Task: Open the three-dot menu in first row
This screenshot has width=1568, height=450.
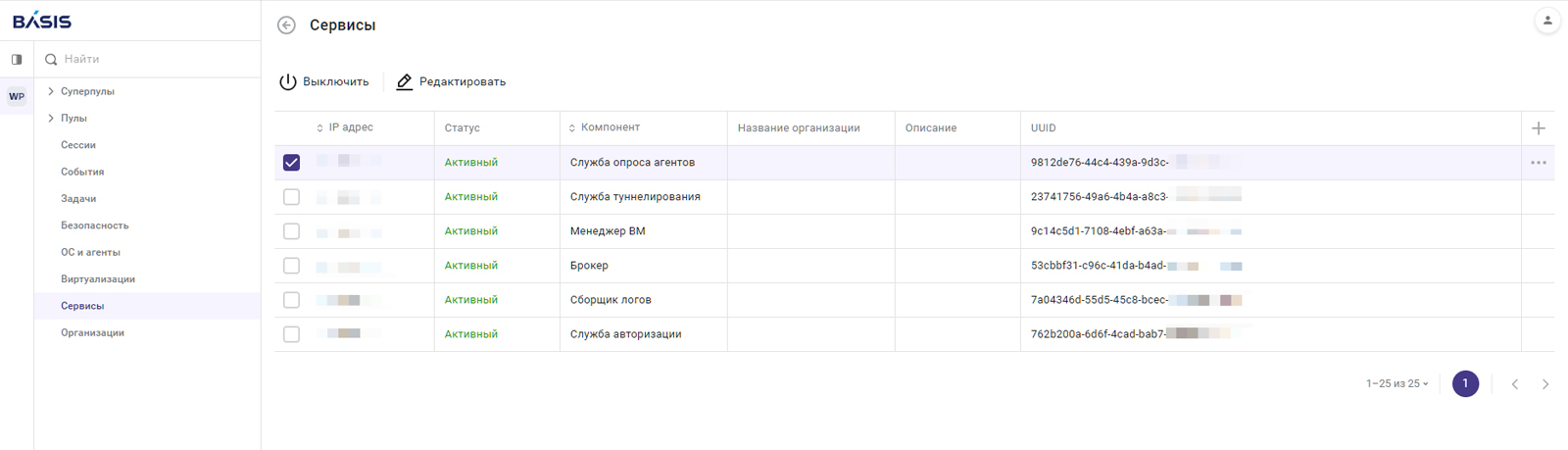Action: (1539, 163)
